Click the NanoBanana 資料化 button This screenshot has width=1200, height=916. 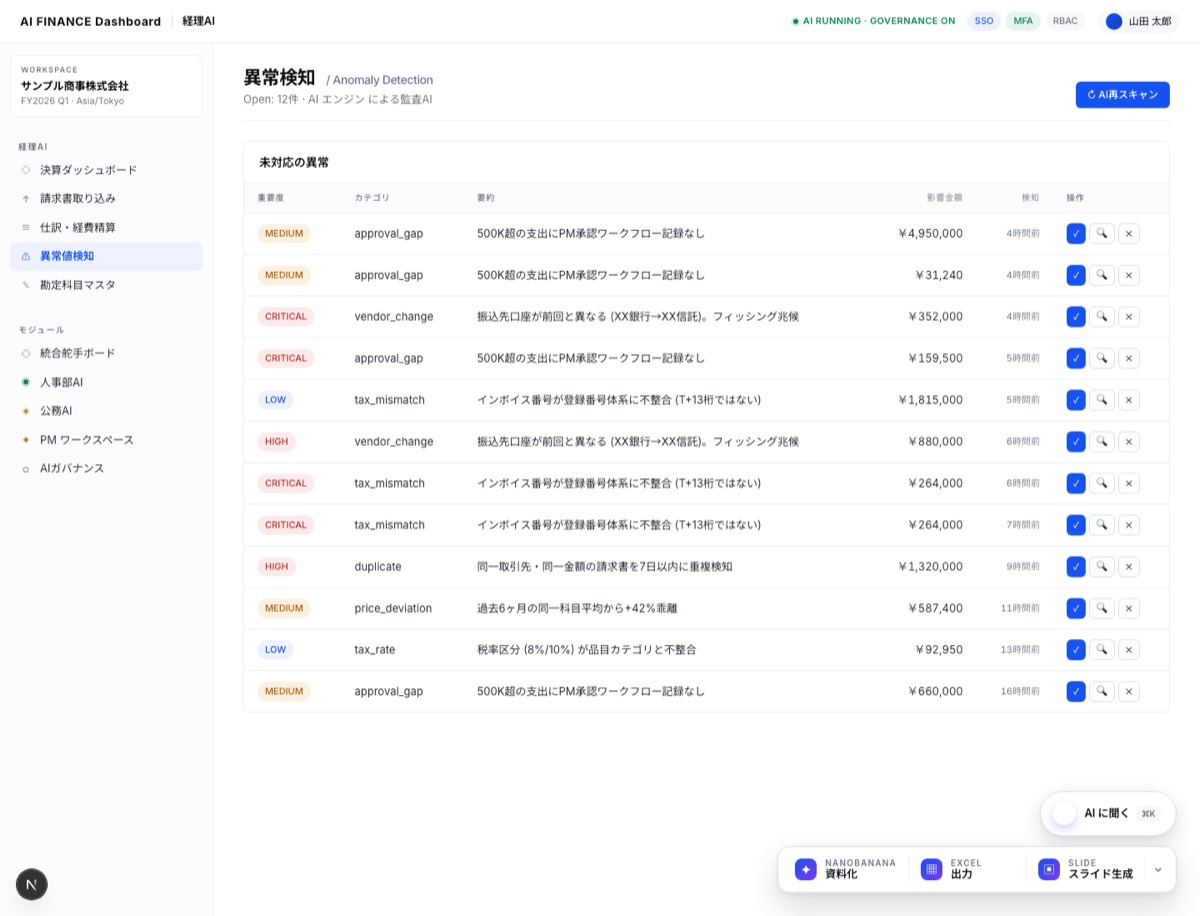point(846,869)
